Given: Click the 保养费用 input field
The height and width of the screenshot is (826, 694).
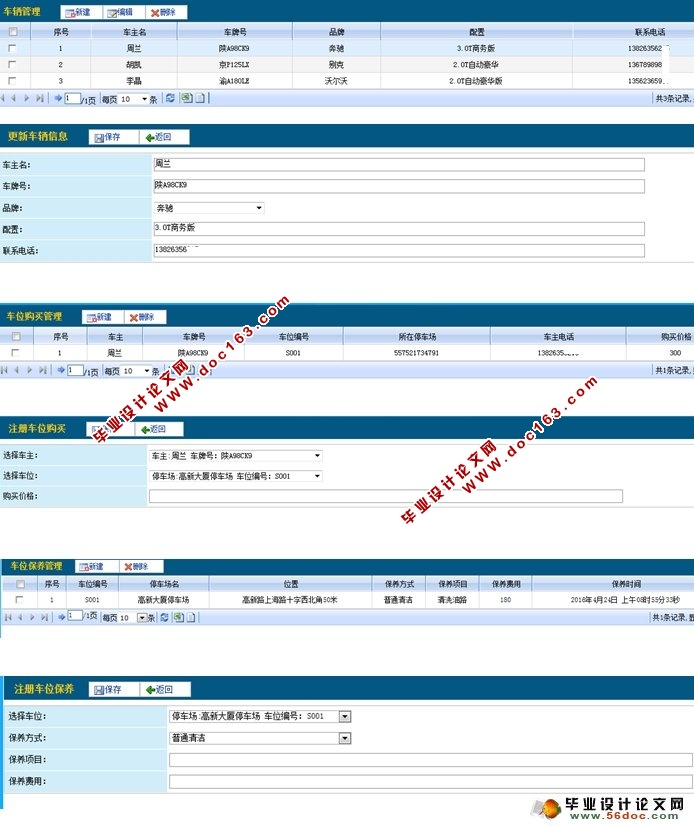Looking at the screenshot, I should 431,781.
